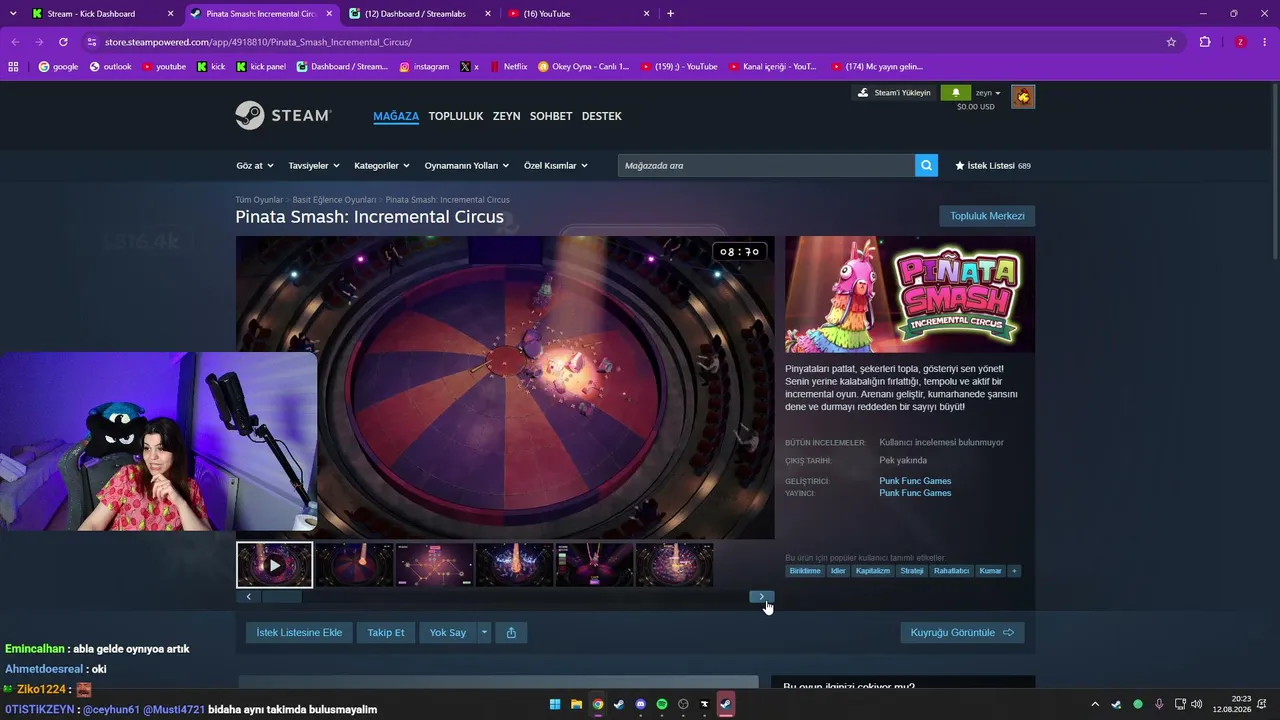Click the Yok Say button
The width and height of the screenshot is (1280, 720).
[448, 632]
